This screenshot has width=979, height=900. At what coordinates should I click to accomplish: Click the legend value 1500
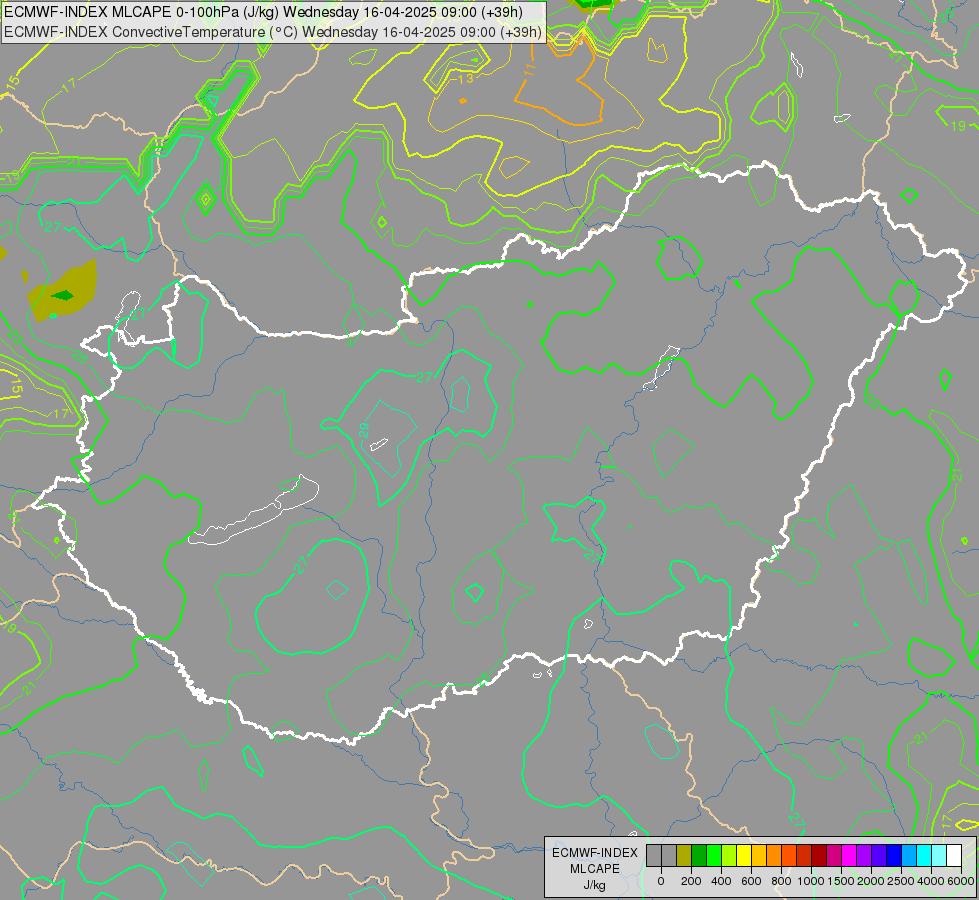click(x=841, y=881)
